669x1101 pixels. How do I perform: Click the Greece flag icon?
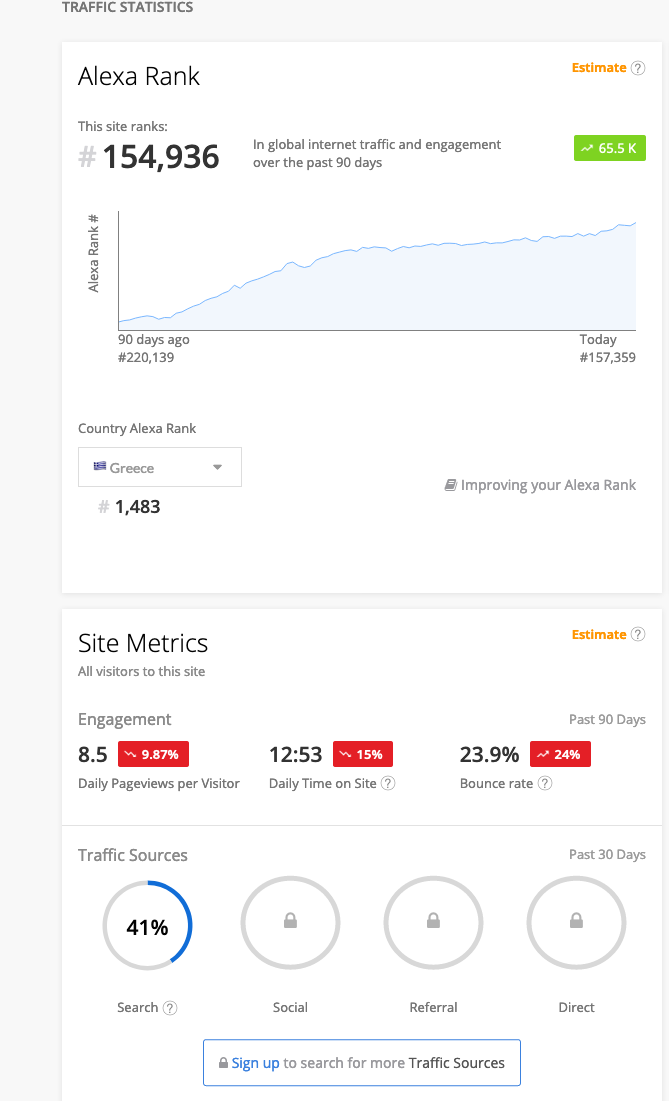[100, 466]
